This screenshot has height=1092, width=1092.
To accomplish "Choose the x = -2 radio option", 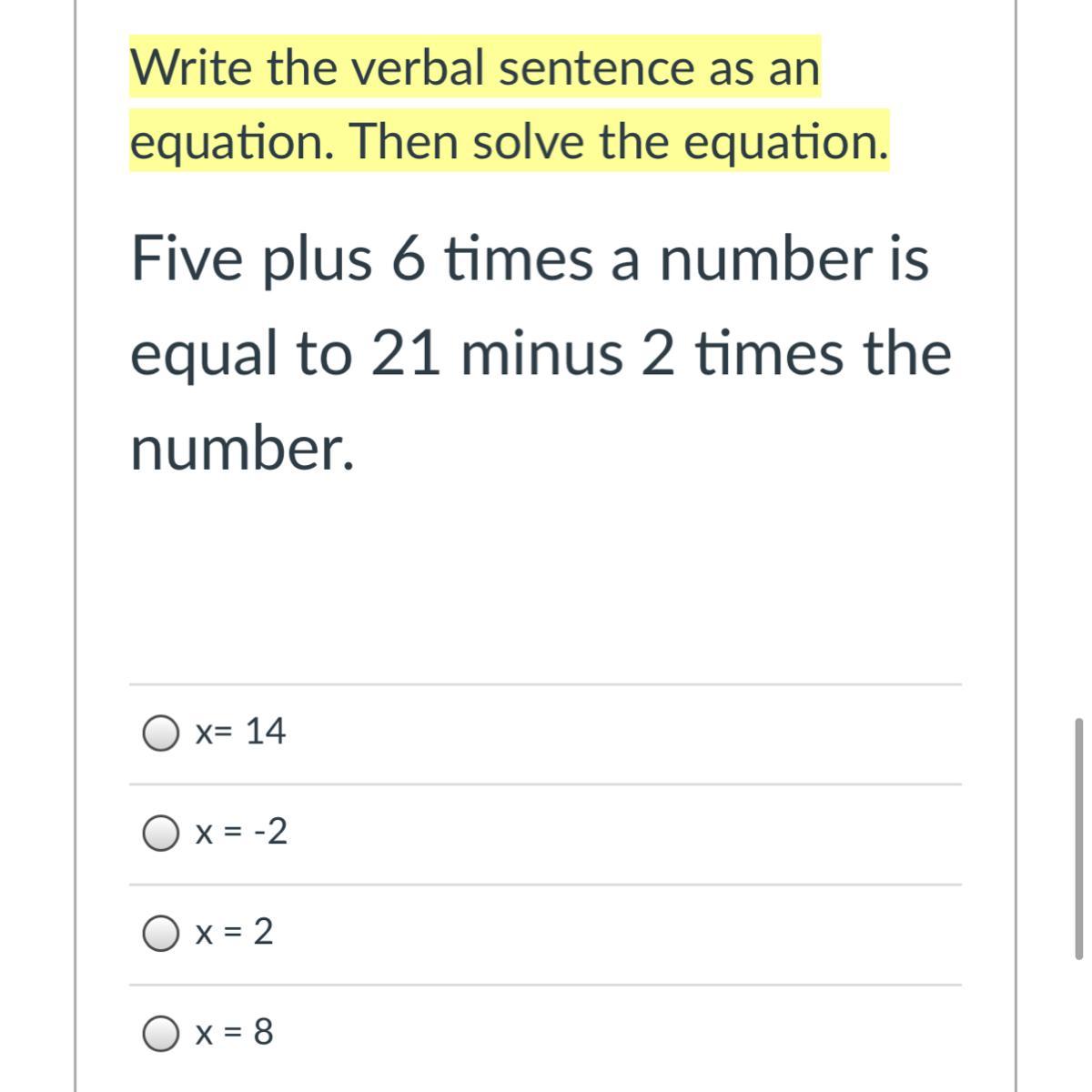I will point(160,834).
